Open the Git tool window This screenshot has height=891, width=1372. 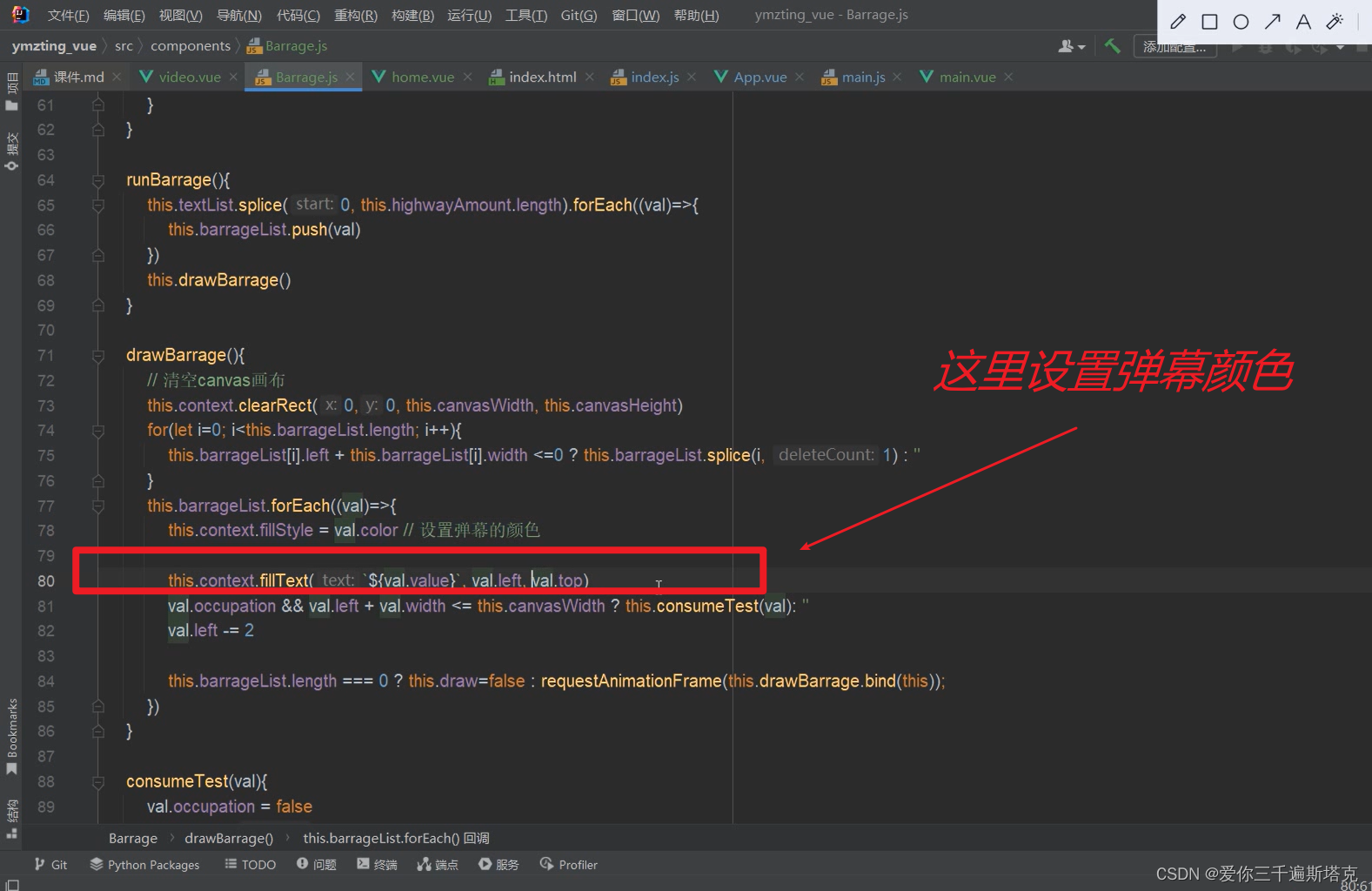(50, 864)
